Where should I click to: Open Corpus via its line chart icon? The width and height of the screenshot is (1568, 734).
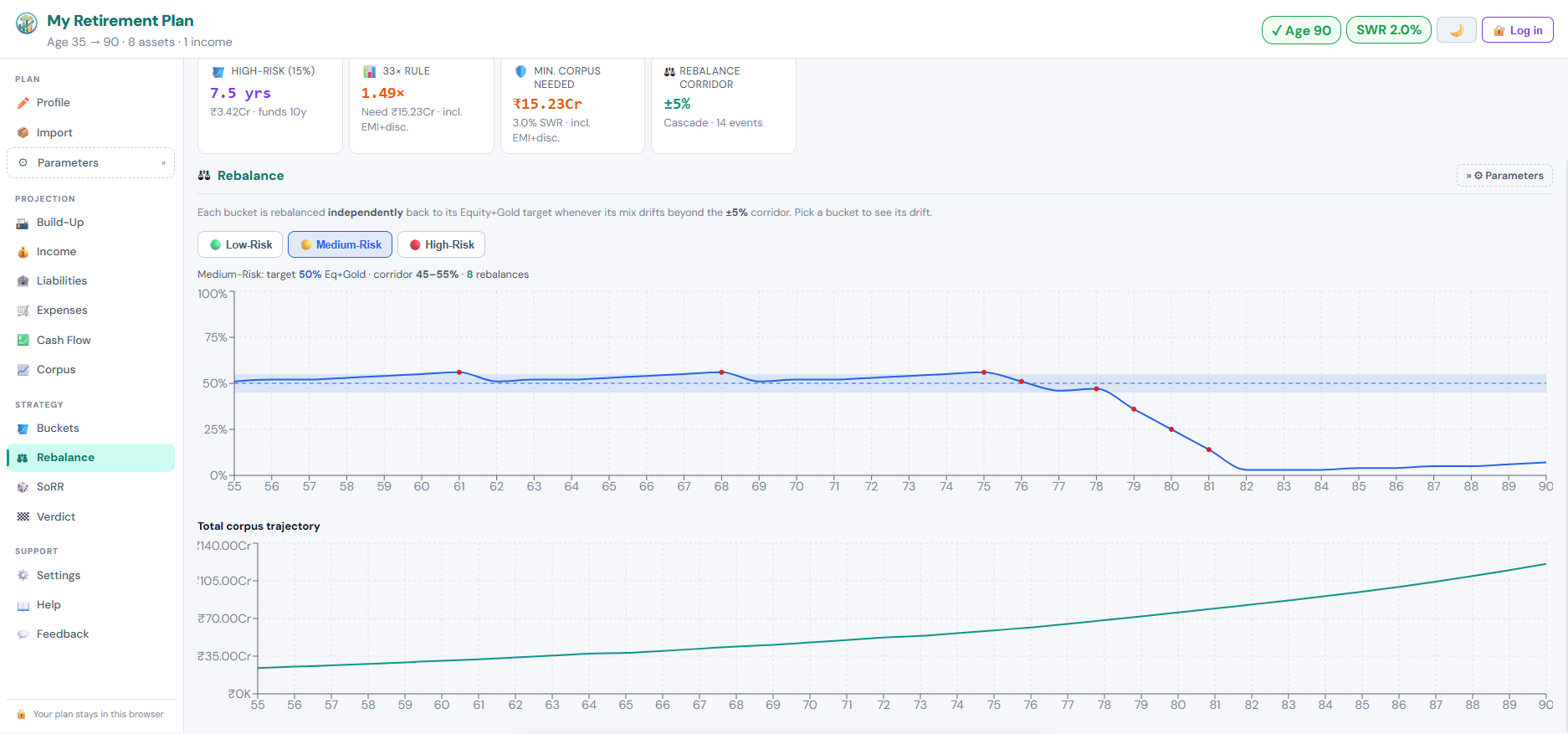[x=23, y=370]
